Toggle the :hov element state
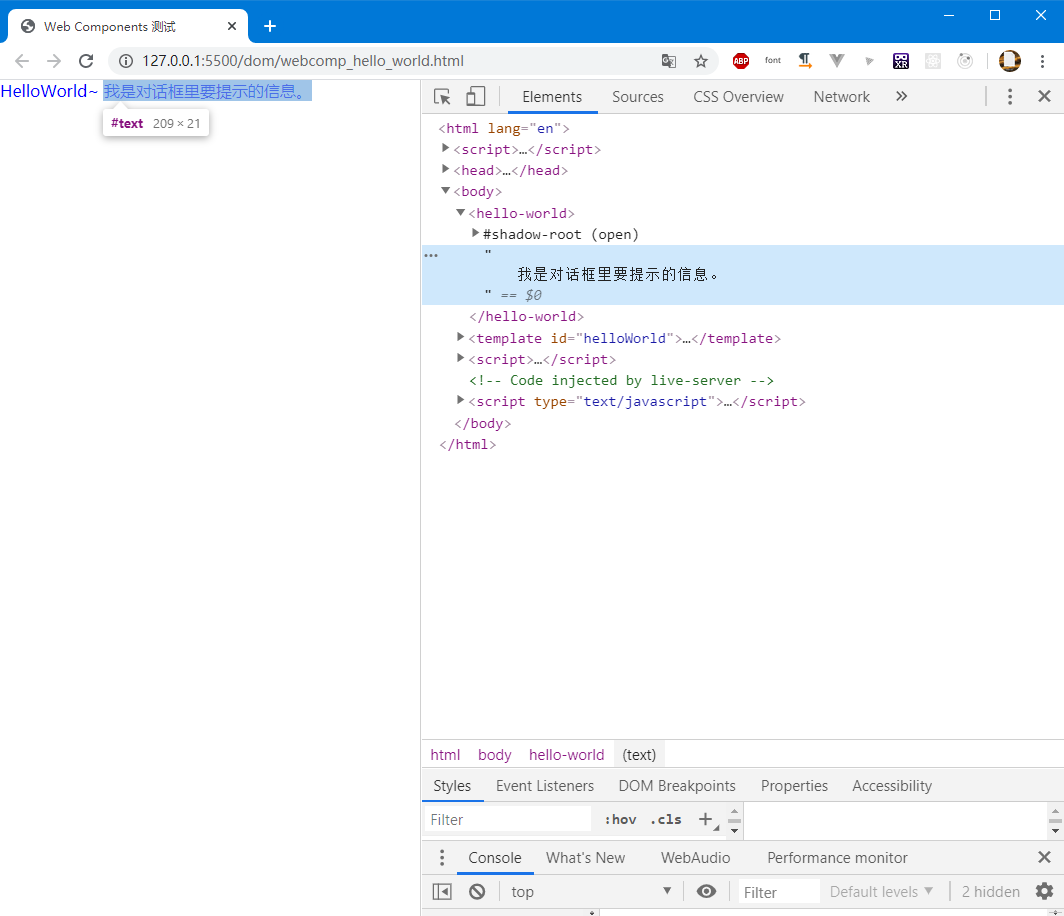The width and height of the screenshot is (1064, 916). point(620,820)
